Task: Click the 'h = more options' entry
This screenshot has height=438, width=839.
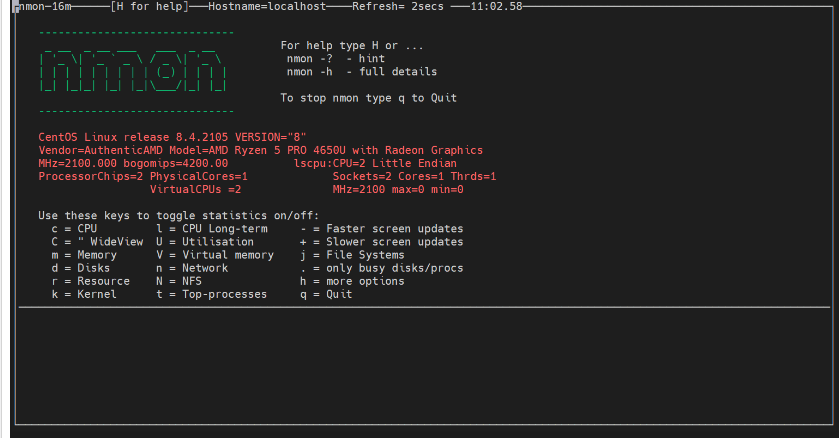Action: (x=352, y=281)
